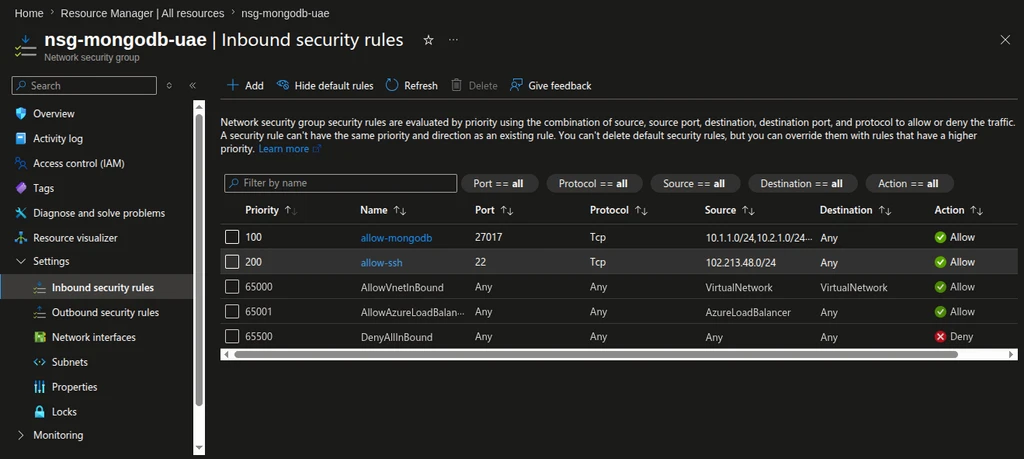Screen dimensions: 1024x459
Task: Open the ellipsis more options in header
Action: tap(453, 40)
